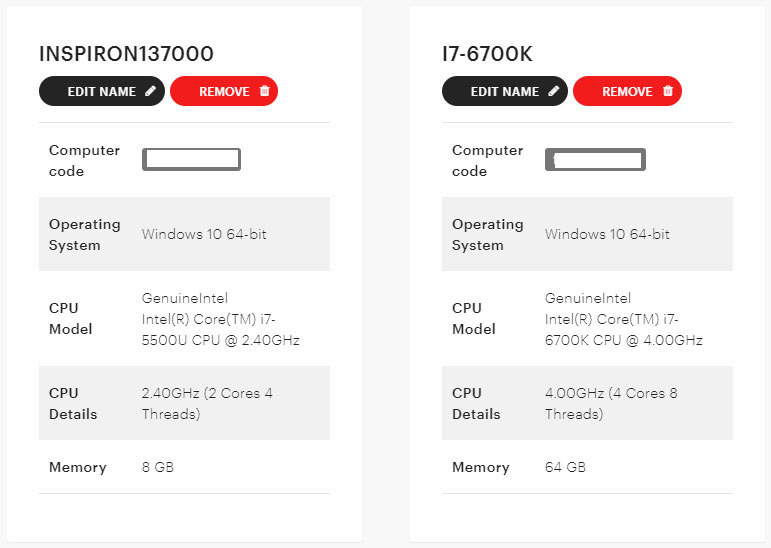The height and width of the screenshot is (548, 771).
Task: Click the 64 GB memory value
Action: [565, 467]
